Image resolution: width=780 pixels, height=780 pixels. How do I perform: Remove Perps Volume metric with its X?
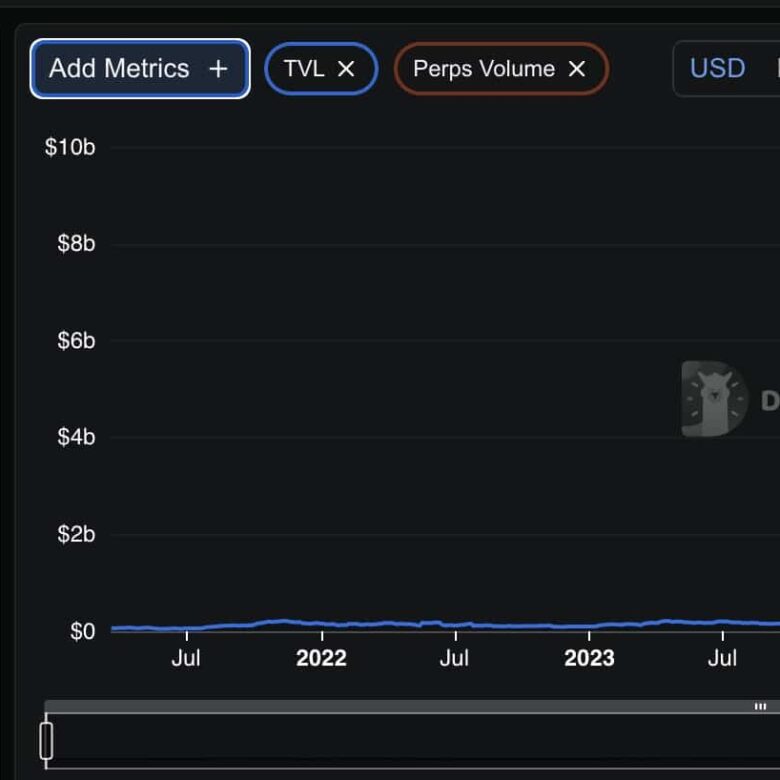576,69
